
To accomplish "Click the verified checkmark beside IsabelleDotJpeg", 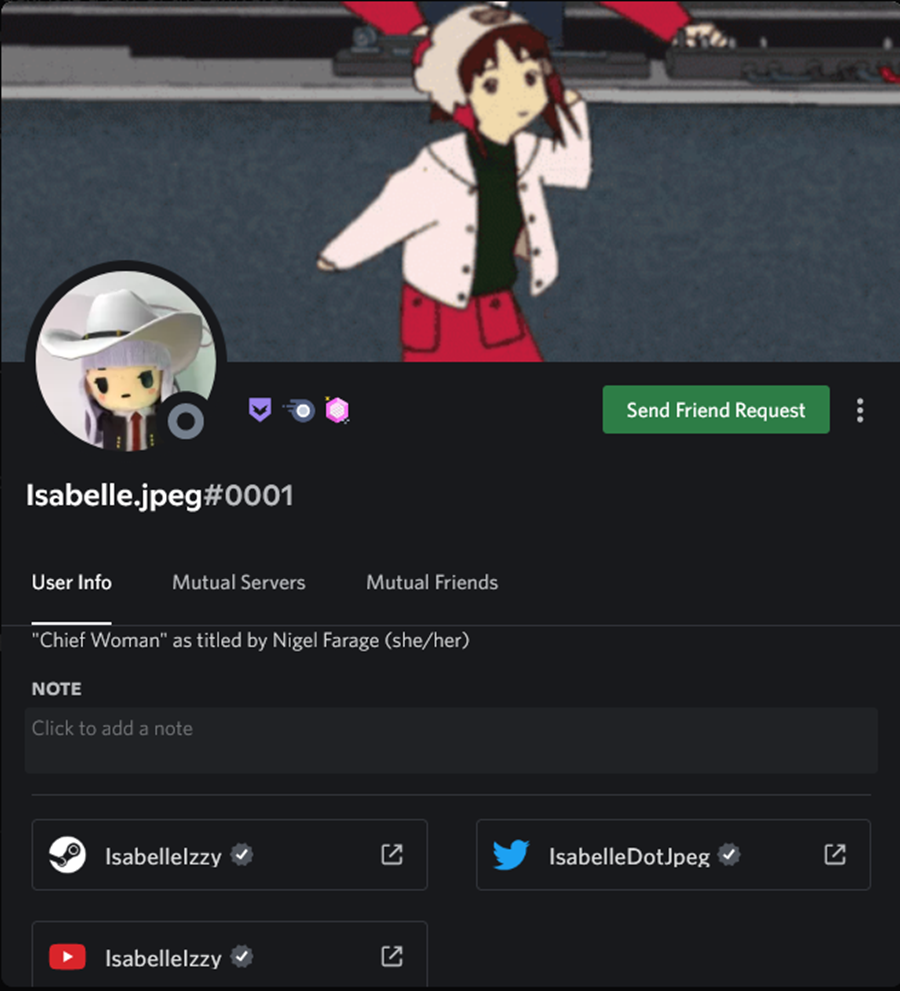I will pyautogui.click(x=729, y=854).
